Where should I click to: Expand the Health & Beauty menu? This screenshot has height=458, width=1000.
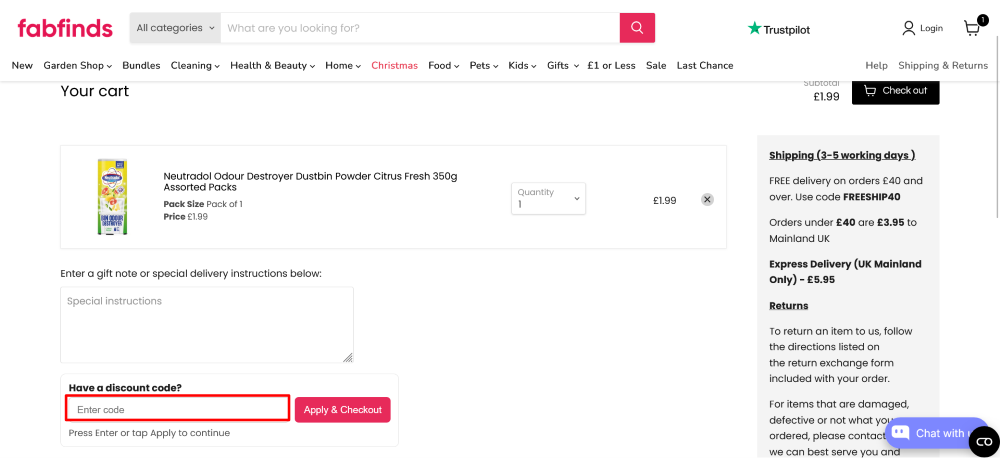point(272,66)
